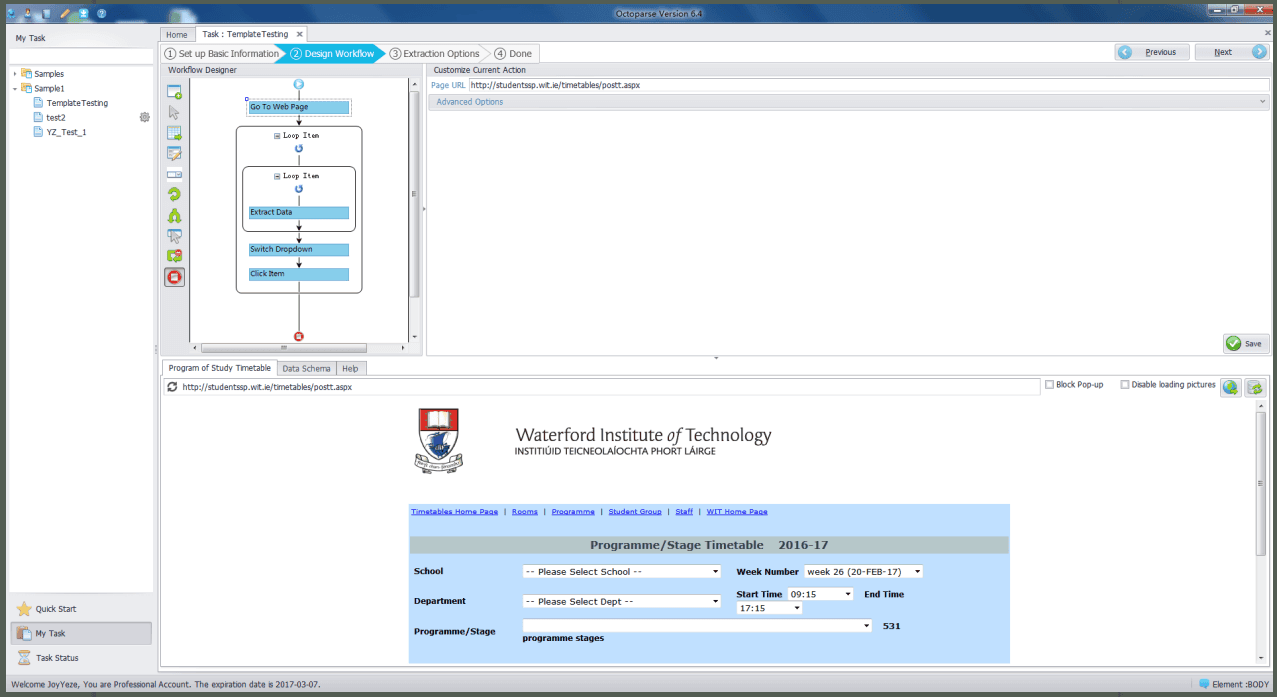Choose the cursor-on-window hover tool icon
Screen dimensions: 1277x697
tap(174, 236)
